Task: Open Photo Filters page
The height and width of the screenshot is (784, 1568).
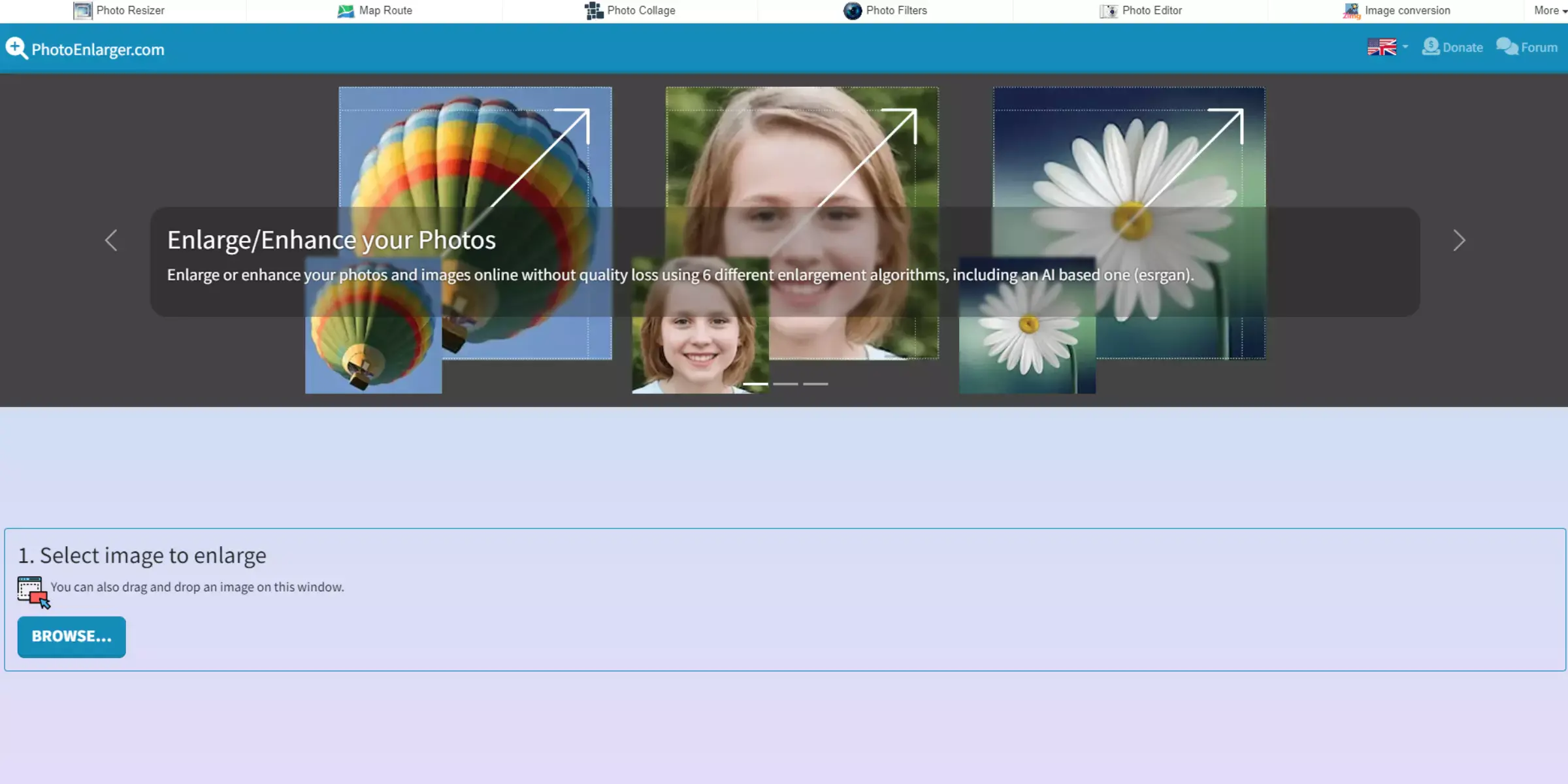Action: 896,10
